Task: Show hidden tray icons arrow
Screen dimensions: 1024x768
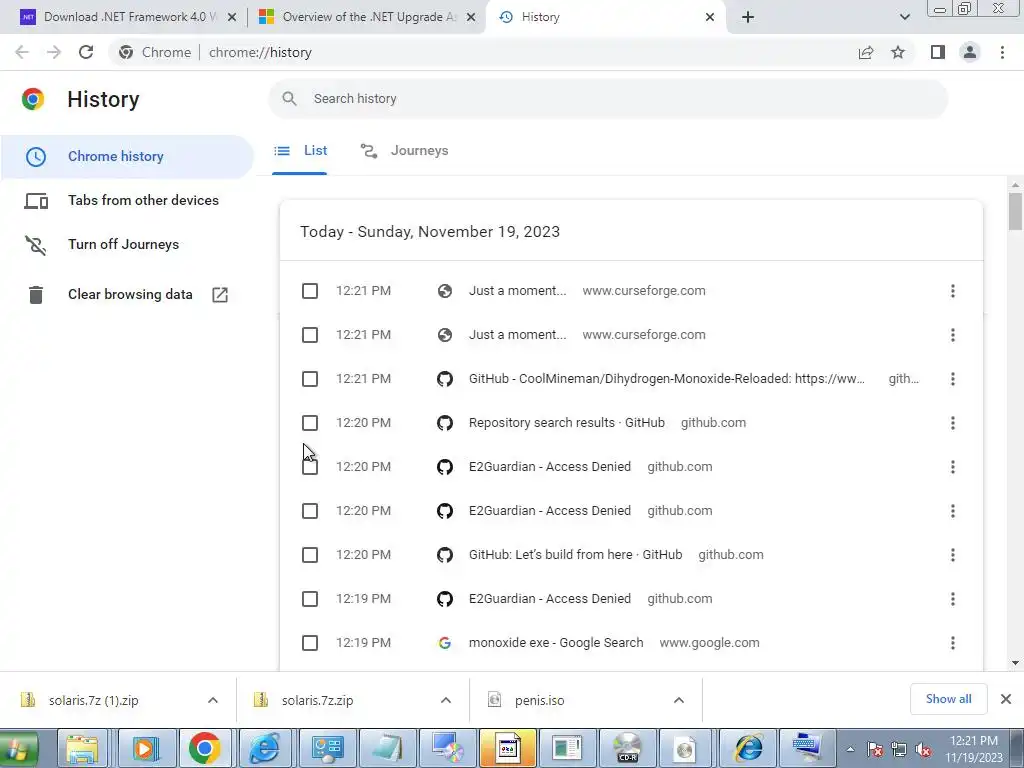Action: coord(850,750)
